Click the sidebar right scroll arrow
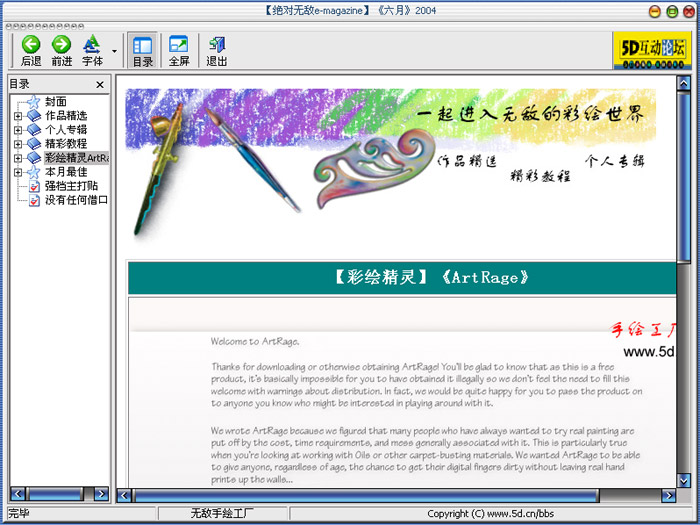 (x=101, y=494)
